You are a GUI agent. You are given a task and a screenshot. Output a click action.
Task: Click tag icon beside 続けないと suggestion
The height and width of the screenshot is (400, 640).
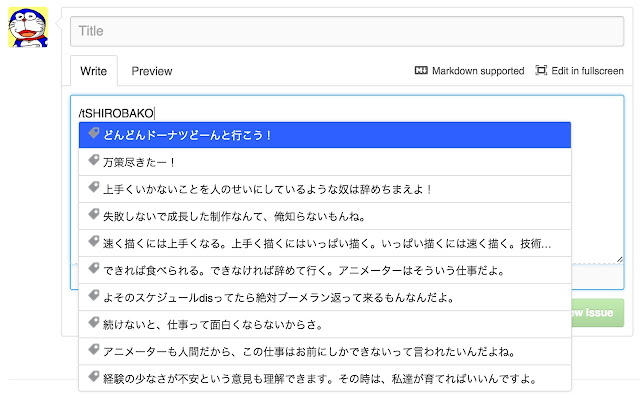[94, 322]
